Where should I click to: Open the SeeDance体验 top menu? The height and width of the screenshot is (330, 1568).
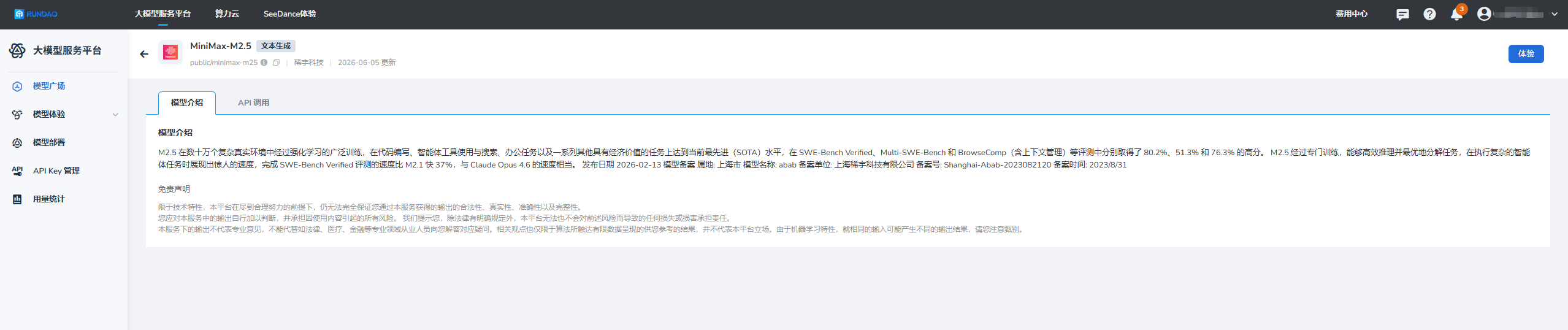click(x=289, y=13)
